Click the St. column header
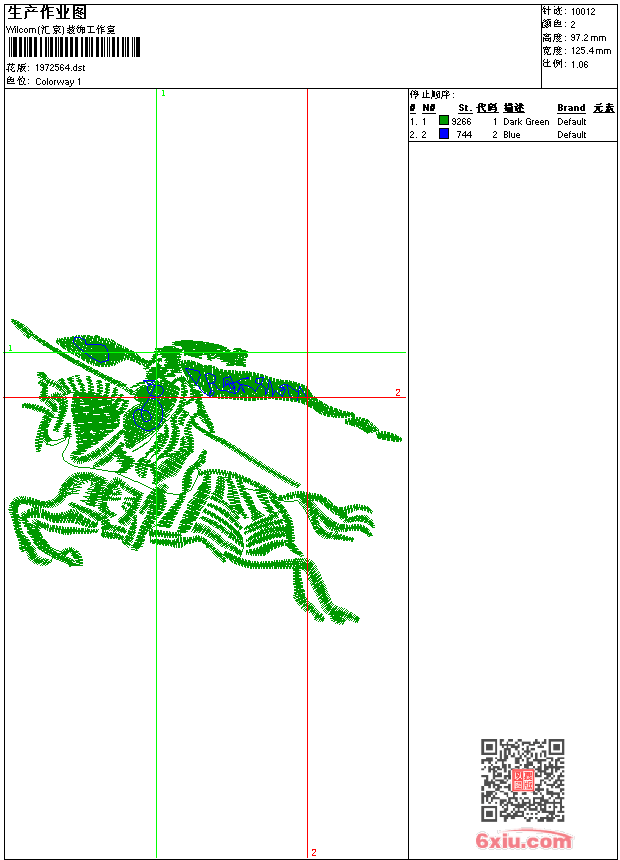The image size is (620, 860). (x=465, y=108)
